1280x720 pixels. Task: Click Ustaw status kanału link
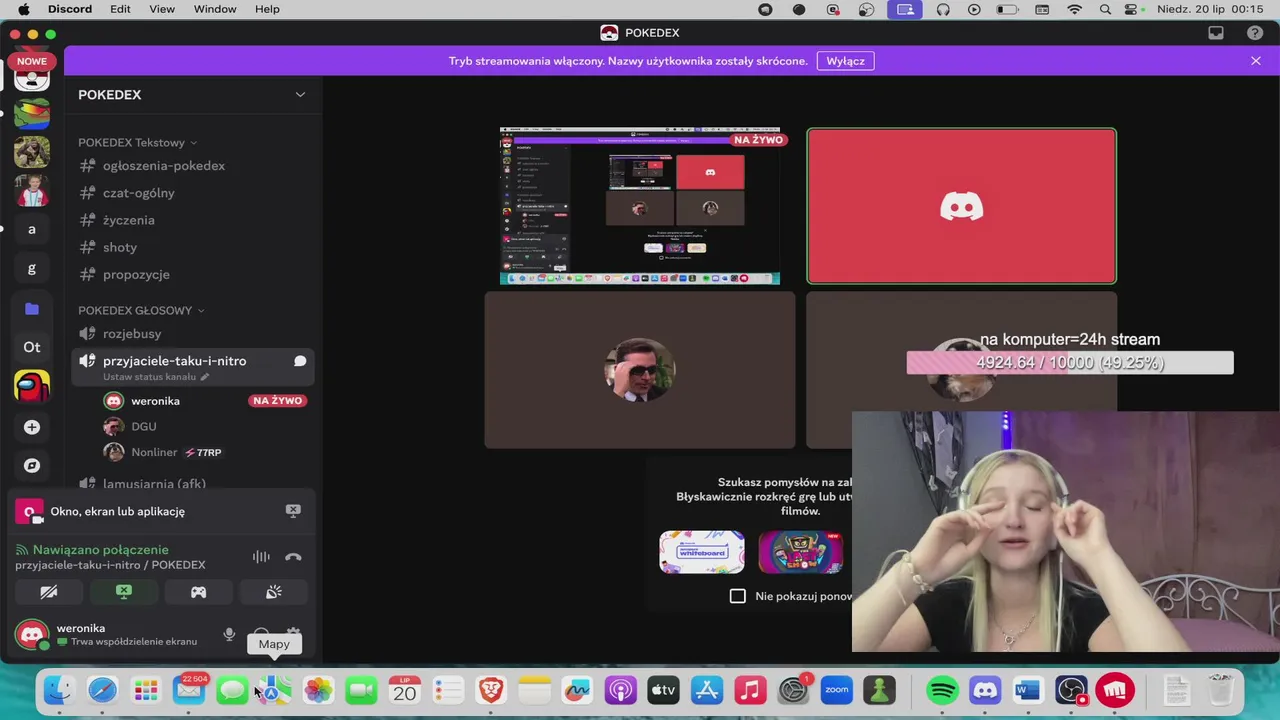point(156,377)
